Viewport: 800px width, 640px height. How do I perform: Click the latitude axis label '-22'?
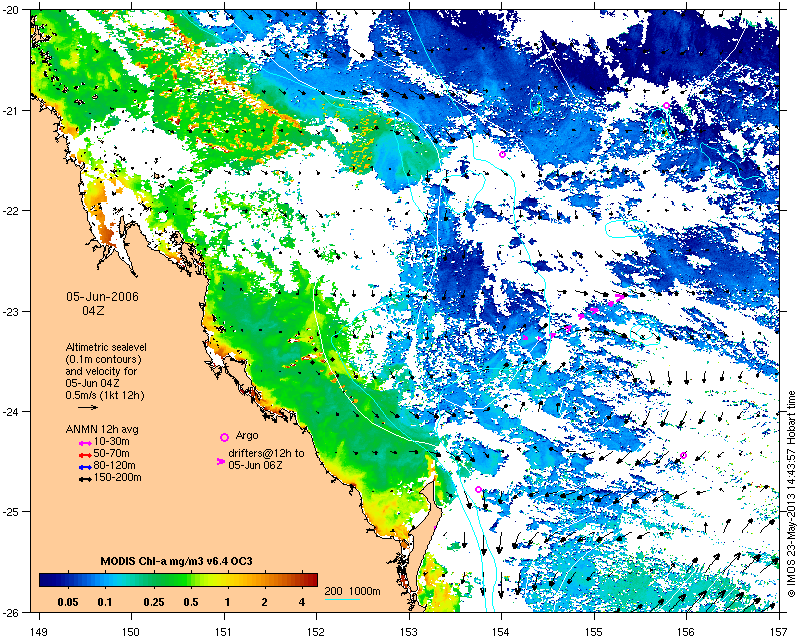(x=11, y=211)
